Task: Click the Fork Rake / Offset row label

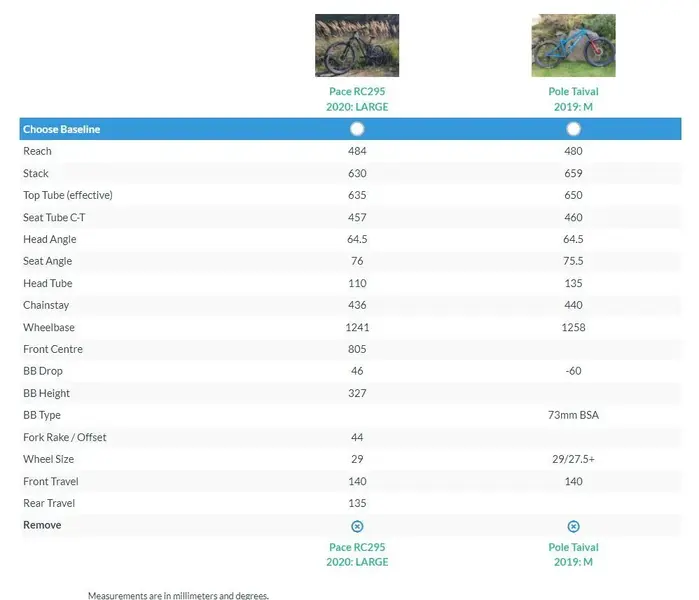Action: [x=65, y=437]
